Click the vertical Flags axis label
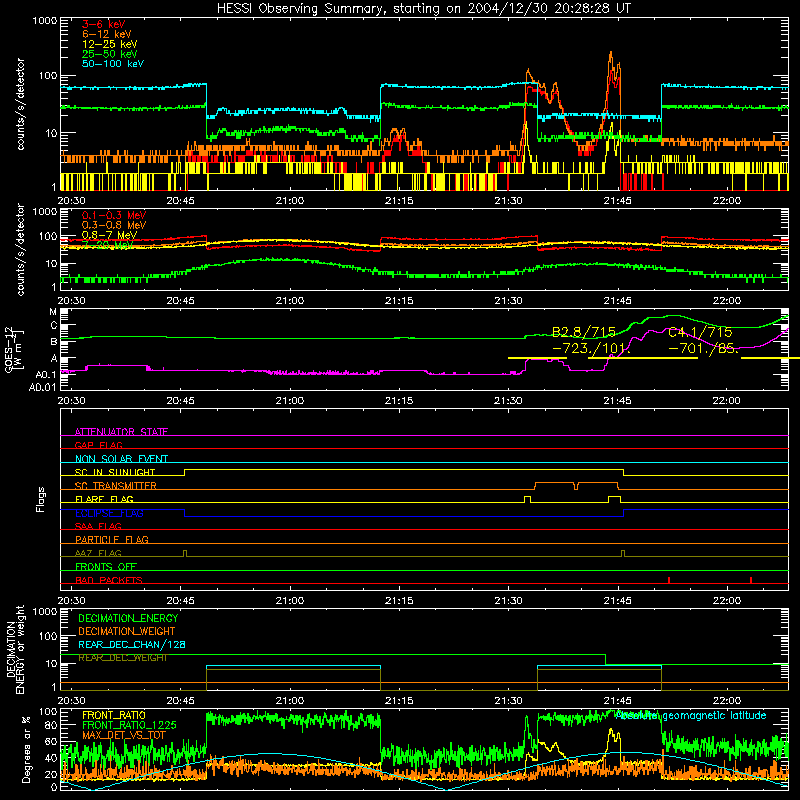Viewport: 800px width, 800px height. 40,499
